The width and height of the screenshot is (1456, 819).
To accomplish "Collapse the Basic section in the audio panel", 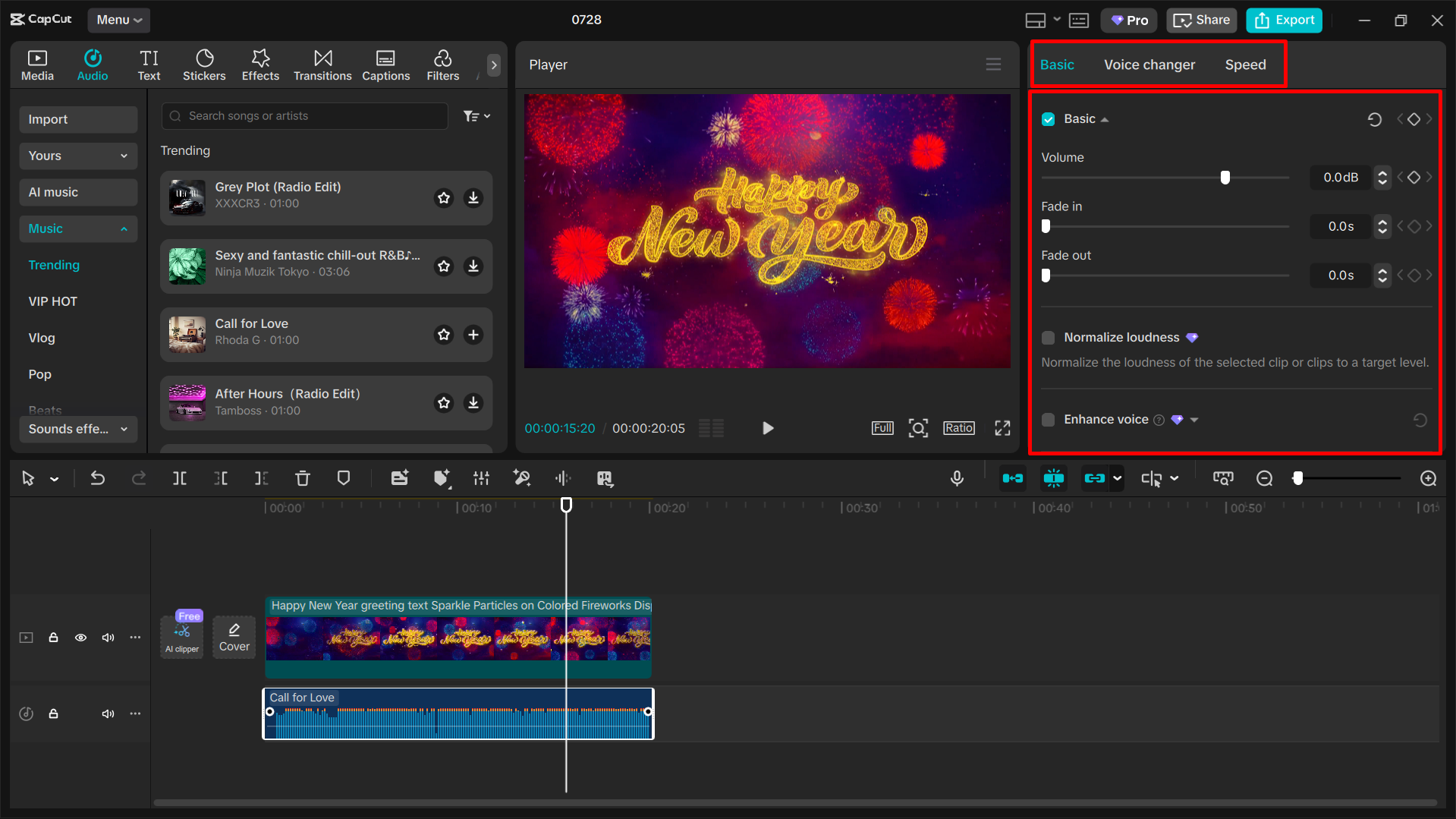I will [x=1105, y=118].
